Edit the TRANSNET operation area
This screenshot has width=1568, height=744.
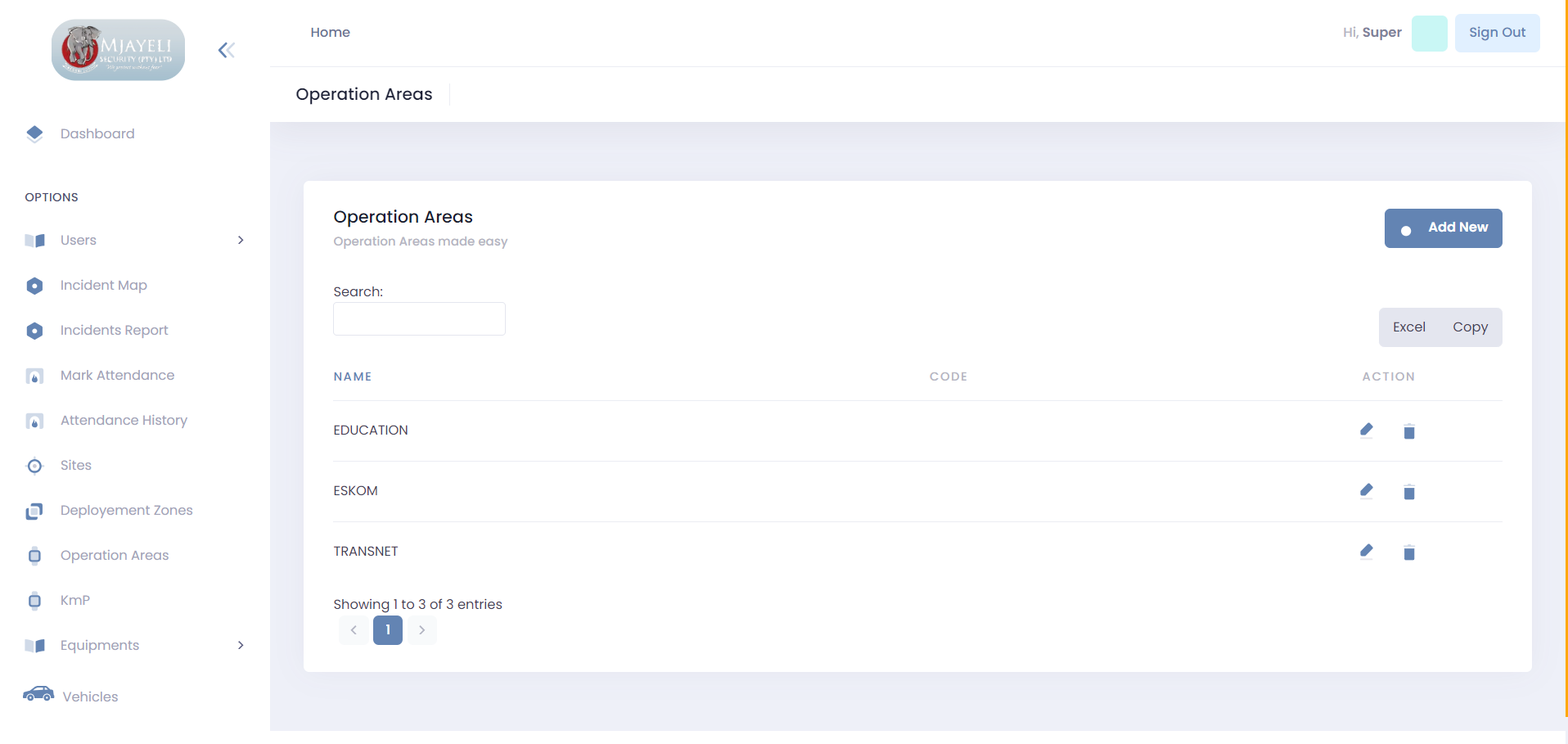tap(1366, 551)
